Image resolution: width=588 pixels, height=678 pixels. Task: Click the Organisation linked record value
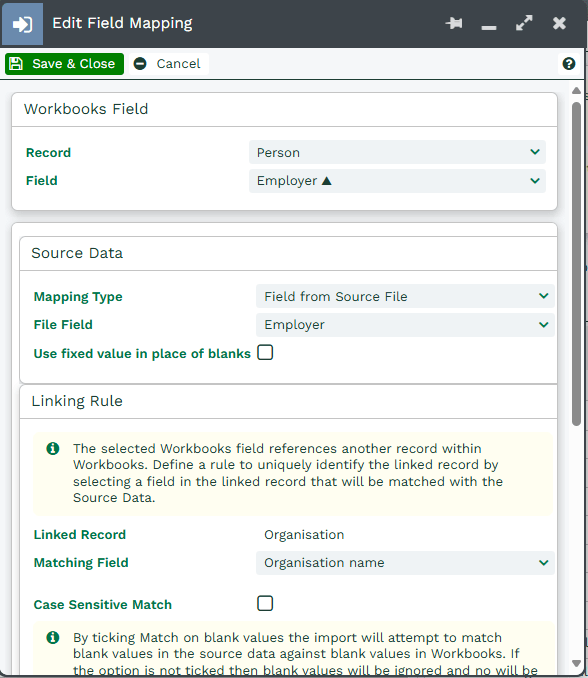304,534
